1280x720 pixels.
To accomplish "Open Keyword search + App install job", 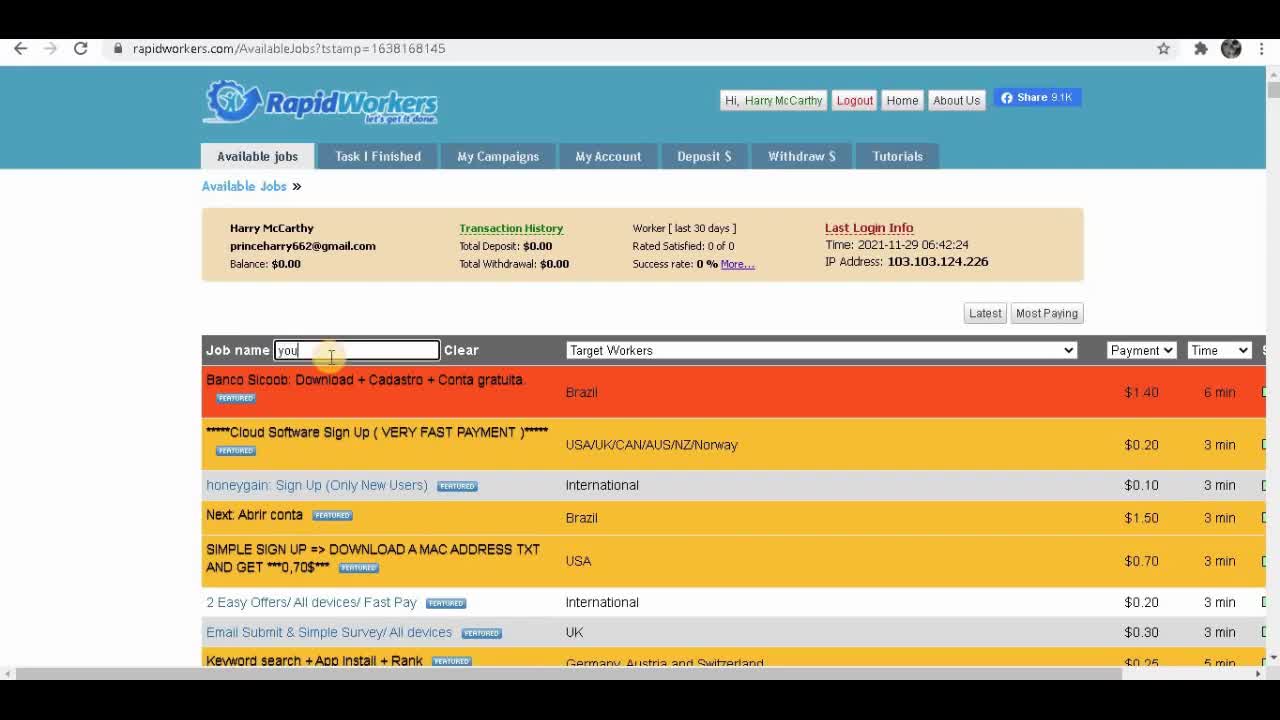I will [x=314, y=660].
